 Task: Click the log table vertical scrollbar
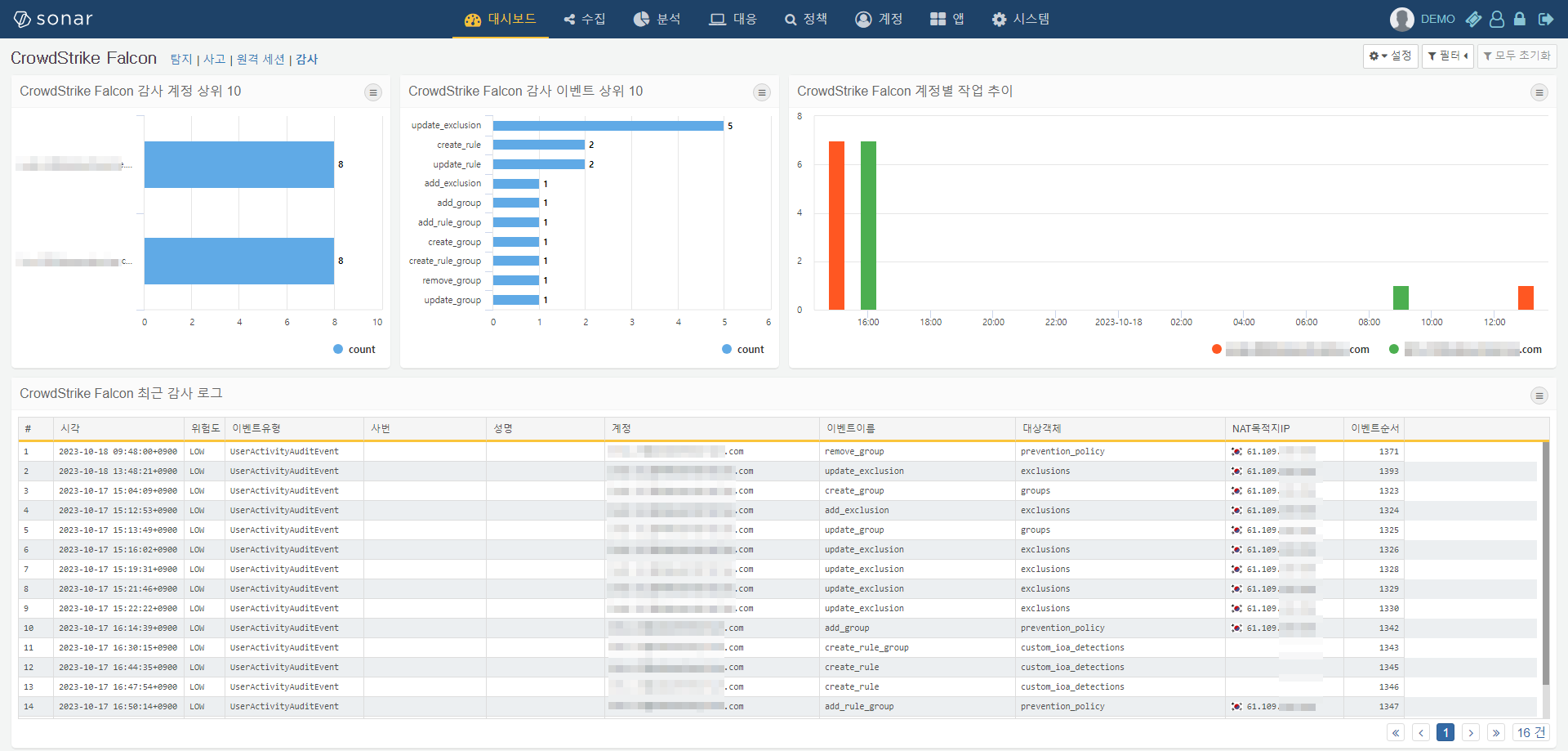[x=1545, y=564]
